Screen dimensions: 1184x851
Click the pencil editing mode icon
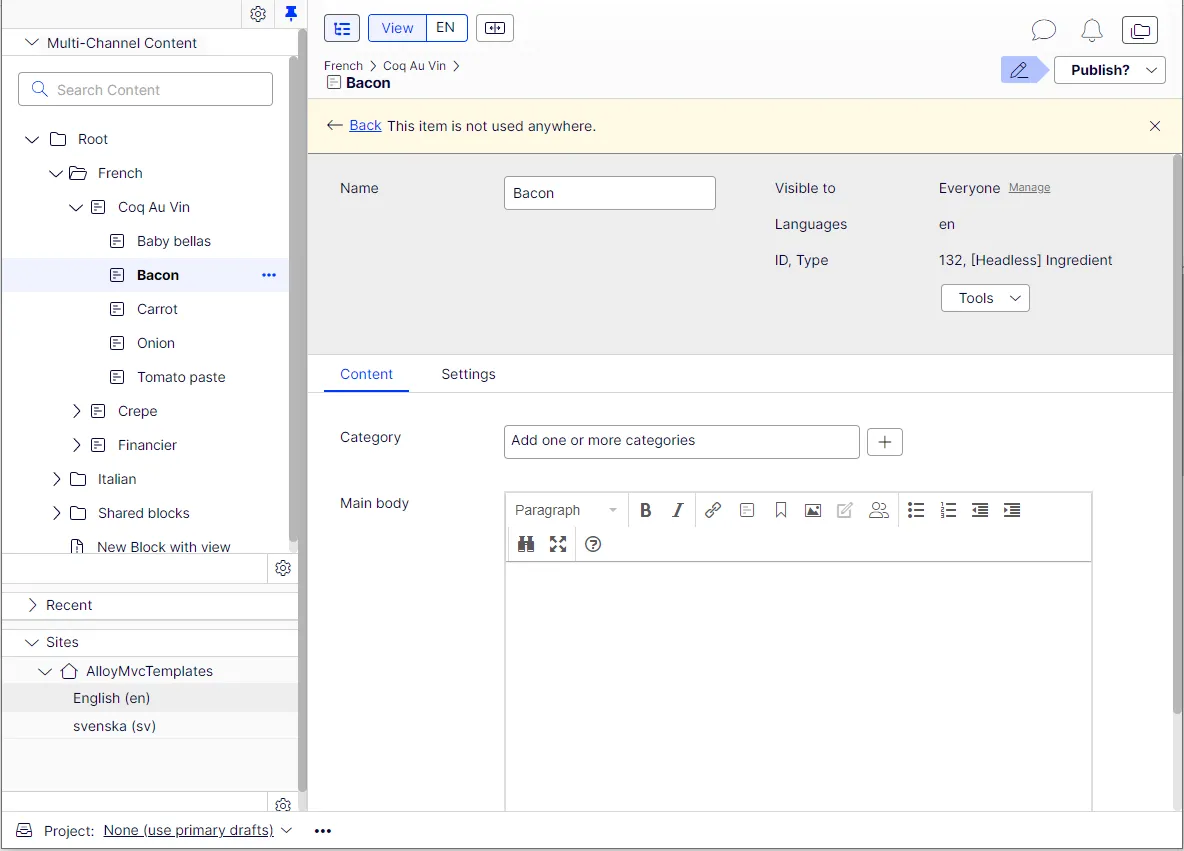click(x=1019, y=70)
